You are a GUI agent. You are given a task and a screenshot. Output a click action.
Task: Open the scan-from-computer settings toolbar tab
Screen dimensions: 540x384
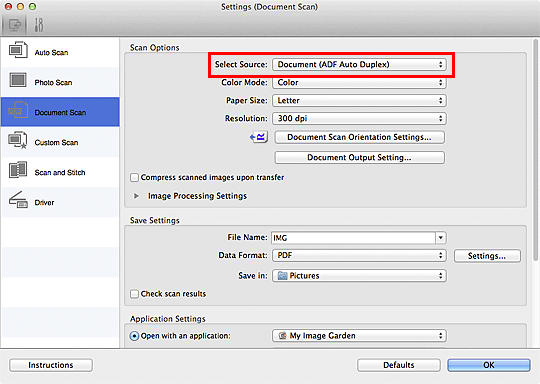pos(14,25)
